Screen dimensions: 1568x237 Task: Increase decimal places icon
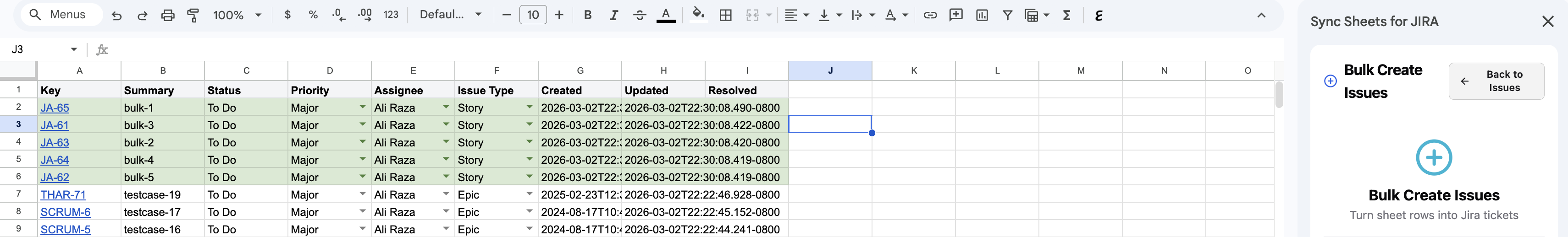pos(365,15)
